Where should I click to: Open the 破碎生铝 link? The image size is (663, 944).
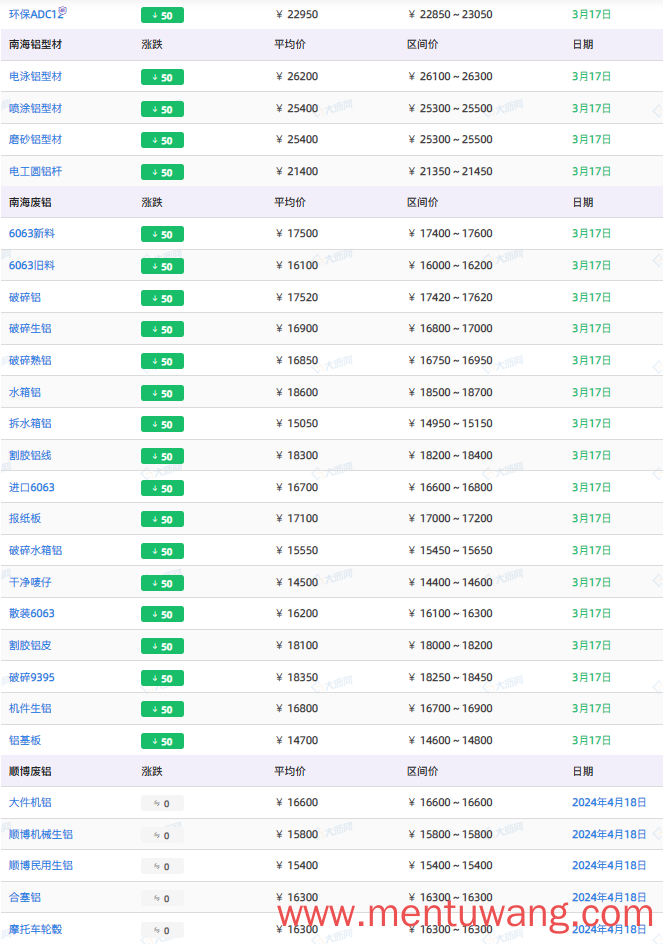pos(30,329)
